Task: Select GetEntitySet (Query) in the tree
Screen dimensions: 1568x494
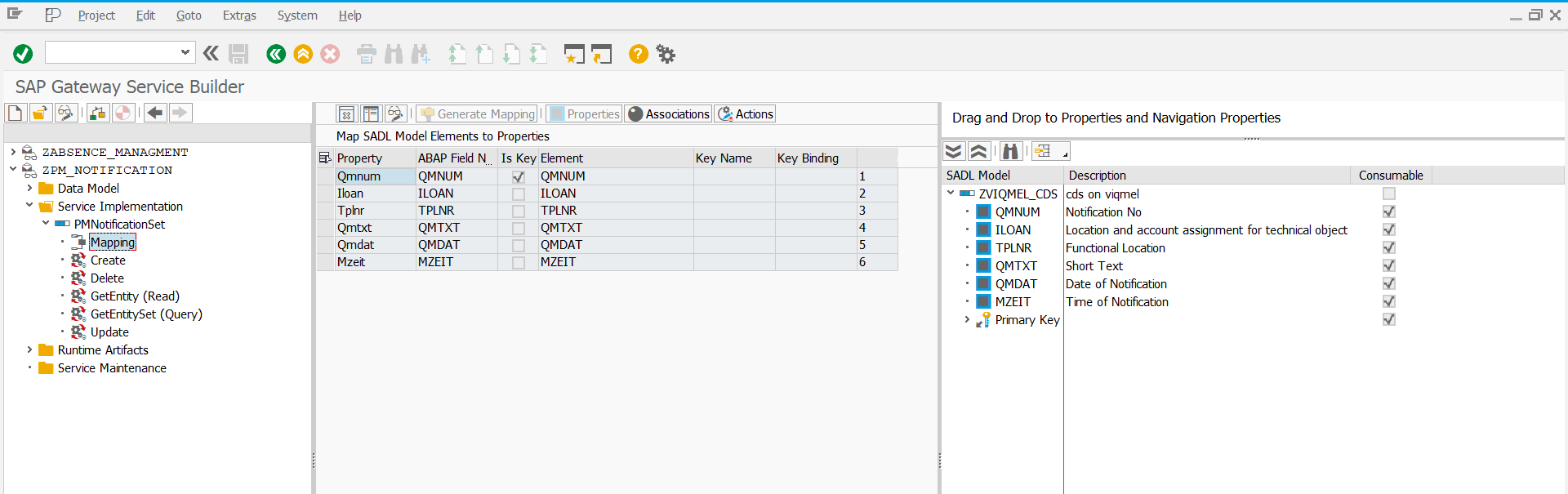Action: tap(146, 314)
